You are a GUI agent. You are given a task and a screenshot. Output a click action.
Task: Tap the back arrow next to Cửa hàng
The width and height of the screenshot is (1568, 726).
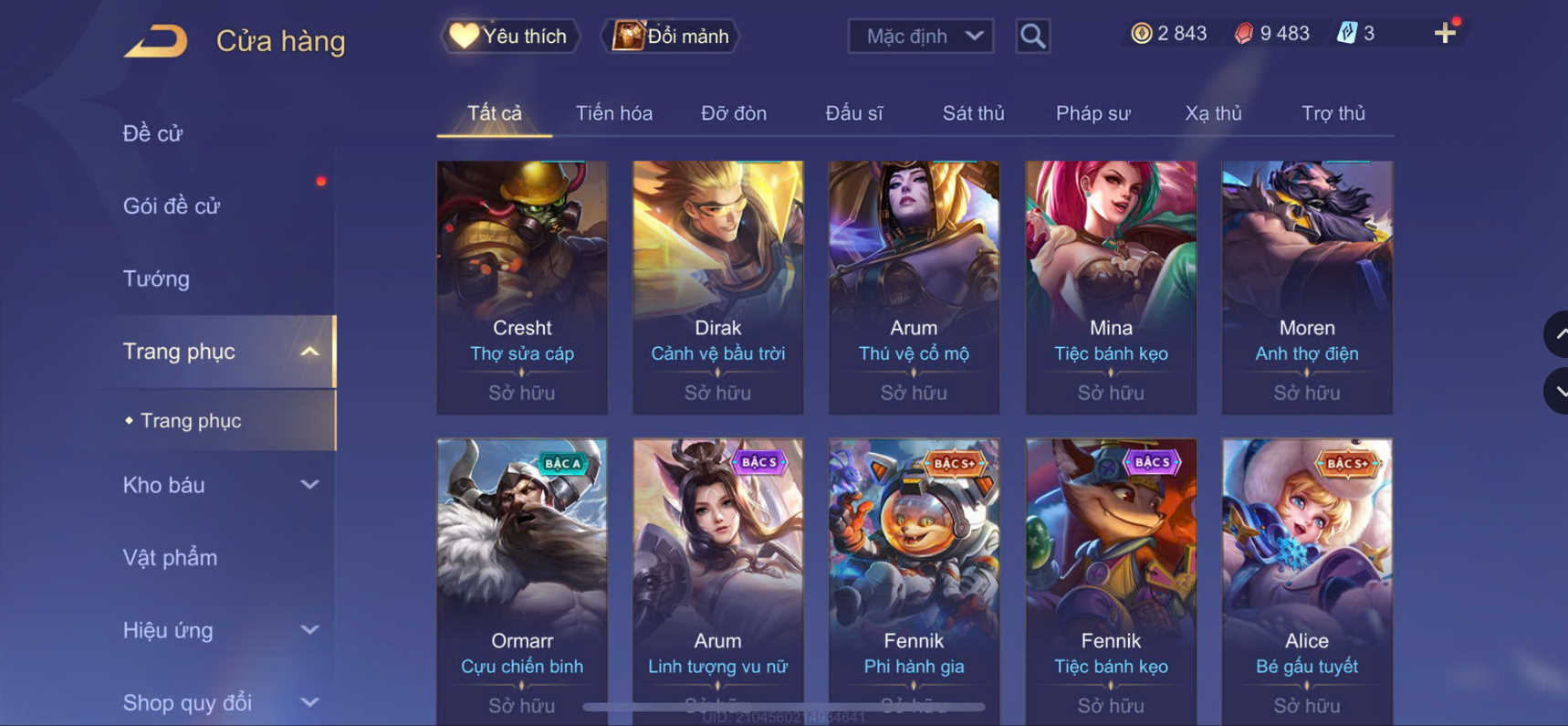156,40
